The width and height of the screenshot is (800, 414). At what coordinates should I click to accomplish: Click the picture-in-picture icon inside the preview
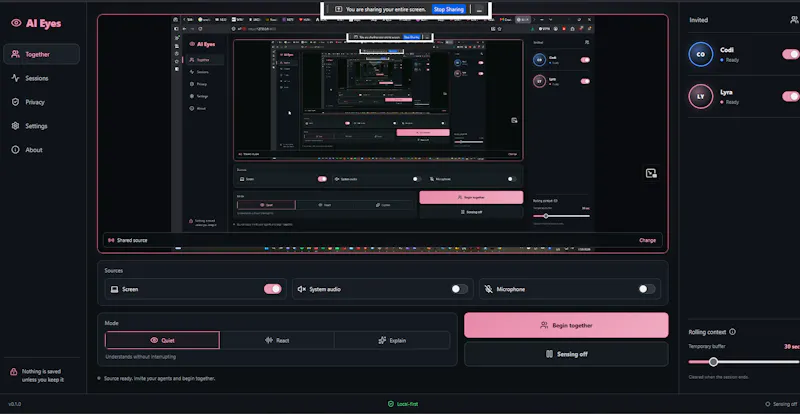(514, 120)
